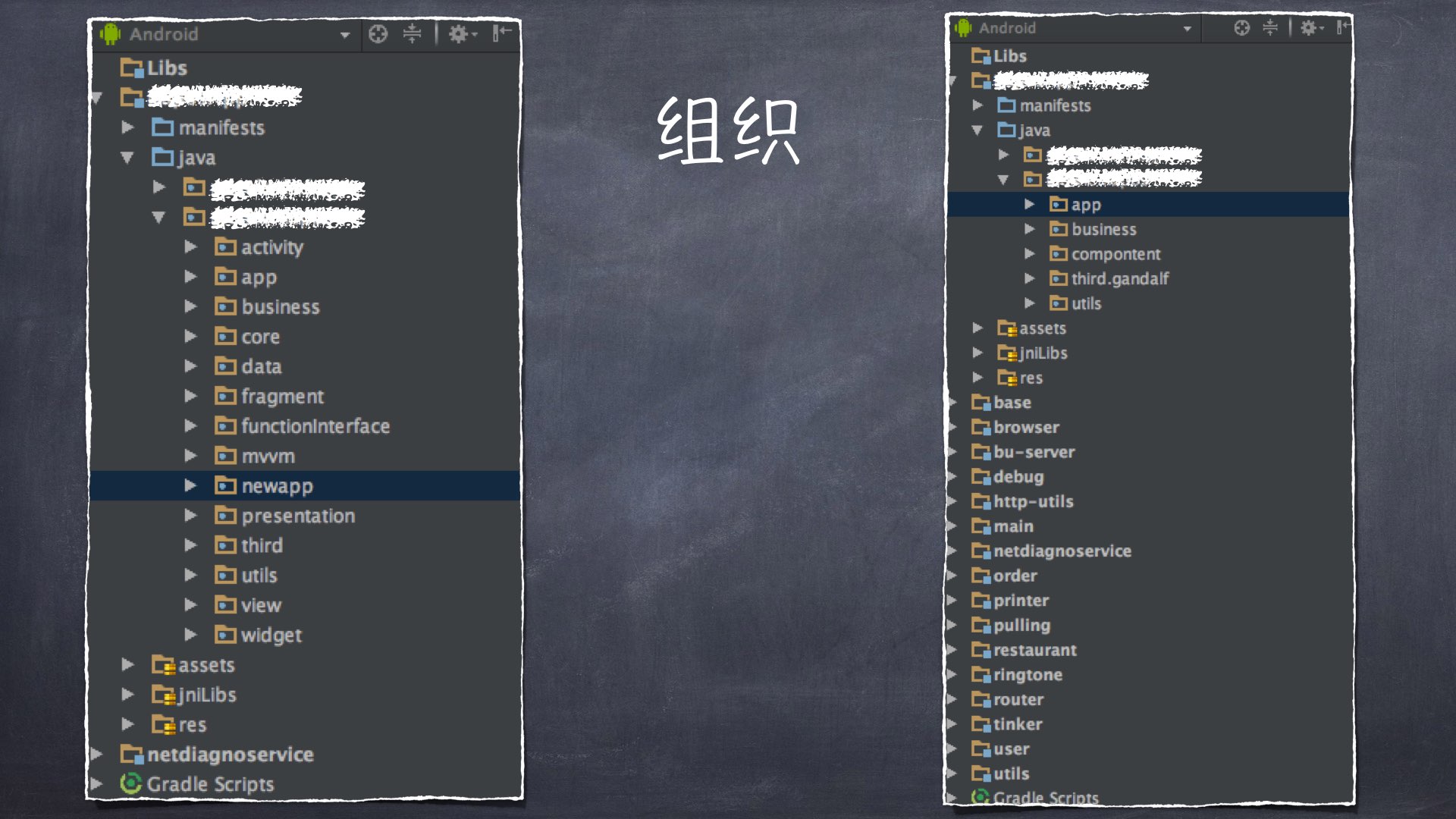The image size is (1456, 819).
Task: Click Android robot icon in left panel header
Action: click(x=111, y=34)
